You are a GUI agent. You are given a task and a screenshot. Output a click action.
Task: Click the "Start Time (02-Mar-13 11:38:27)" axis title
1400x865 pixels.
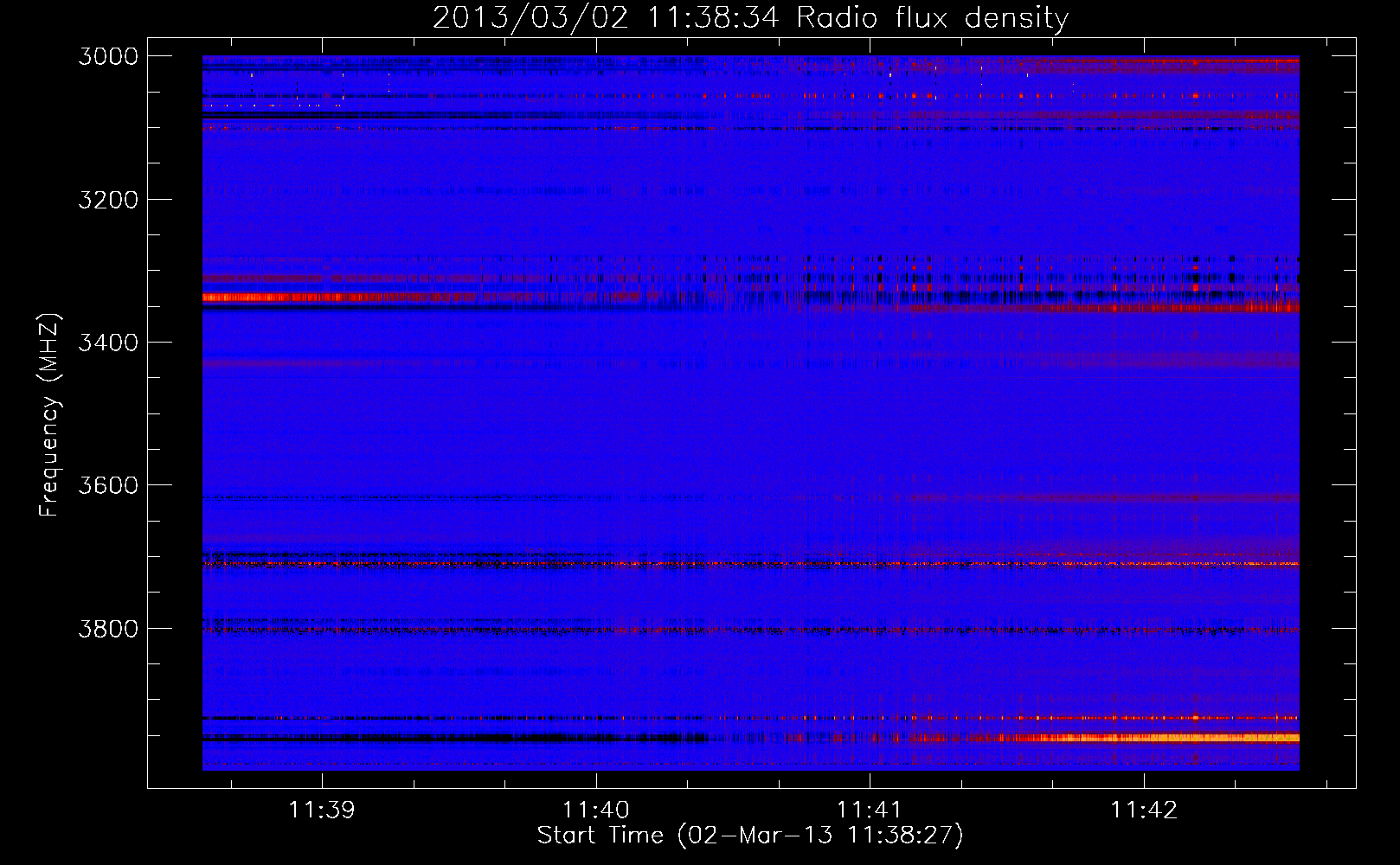click(x=750, y=836)
